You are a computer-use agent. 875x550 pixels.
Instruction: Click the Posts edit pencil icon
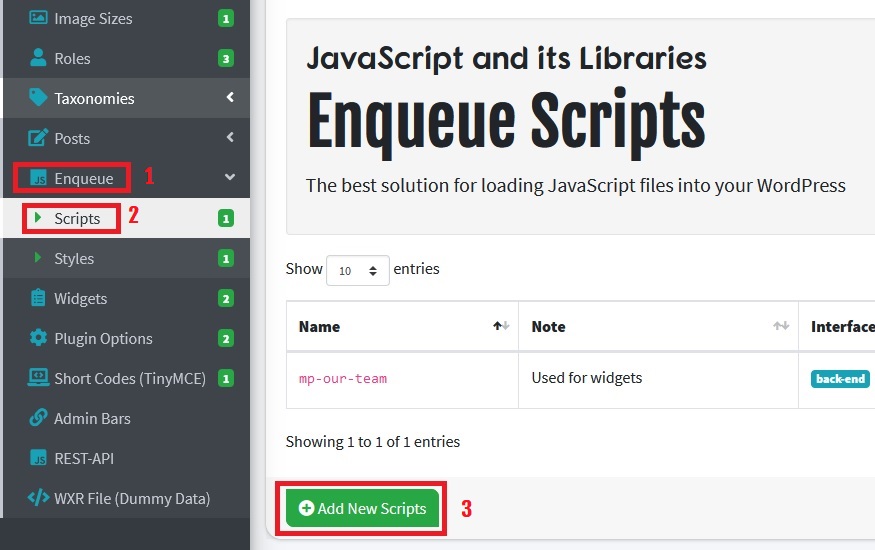38,138
